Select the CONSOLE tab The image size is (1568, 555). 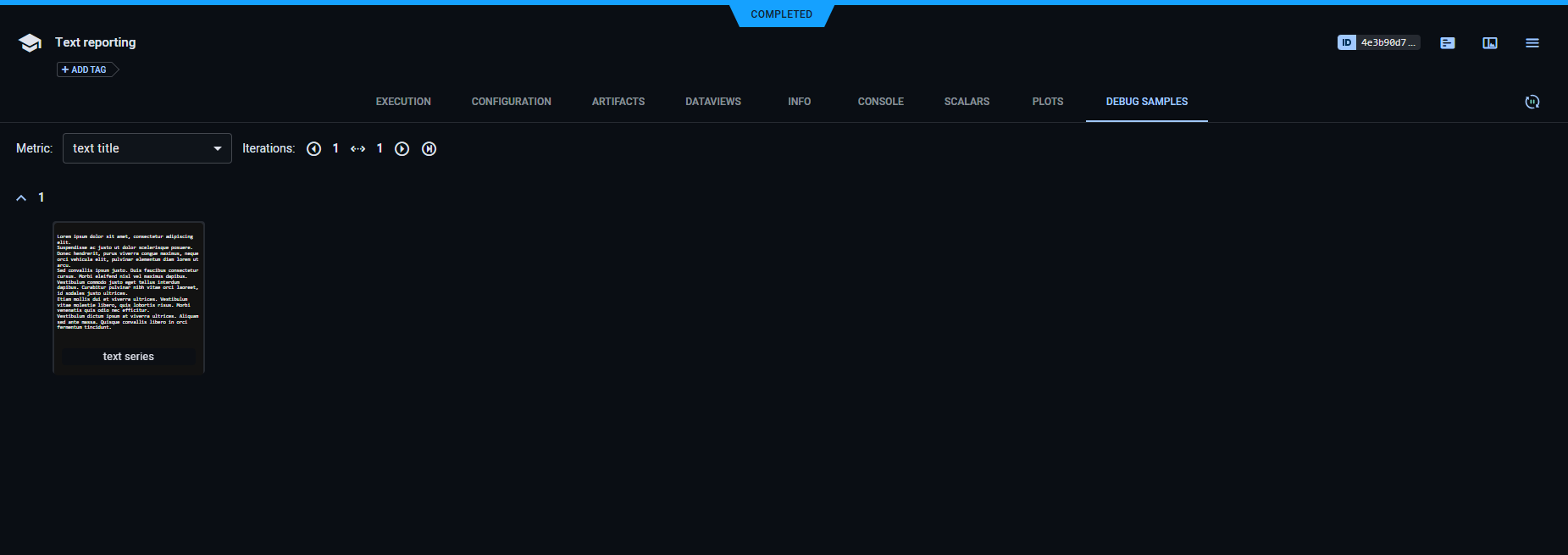coord(880,102)
